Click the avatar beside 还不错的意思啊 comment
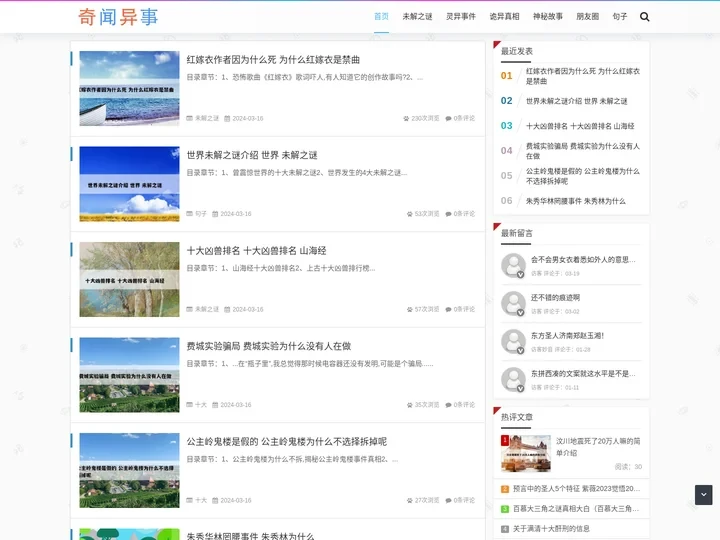Screen dimensions: 720x540 point(513,303)
